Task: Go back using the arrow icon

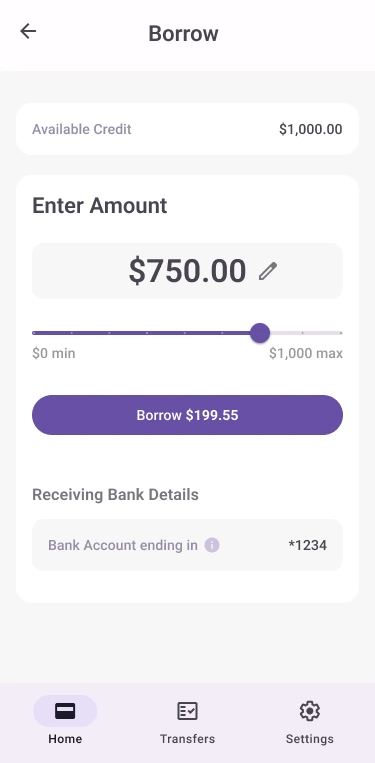Action: point(28,32)
